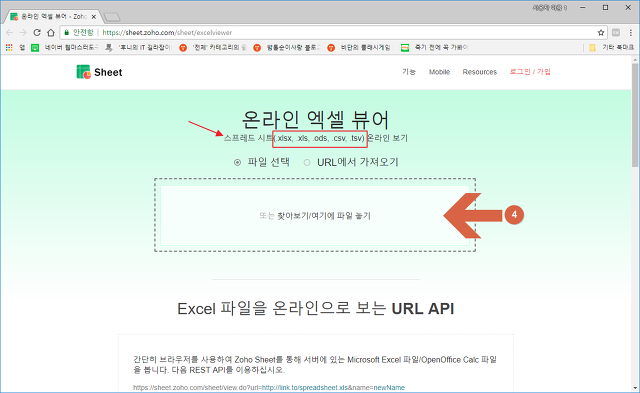
Task: Open the 네이버 bookmark
Action: tap(65, 48)
